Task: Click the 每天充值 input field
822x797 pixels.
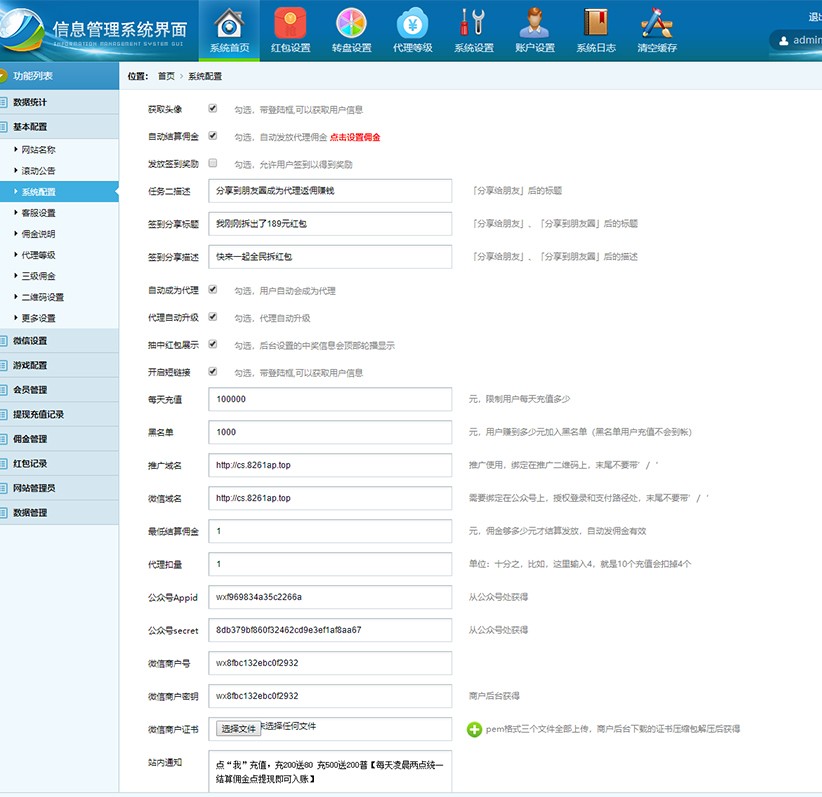Action: click(330, 399)
